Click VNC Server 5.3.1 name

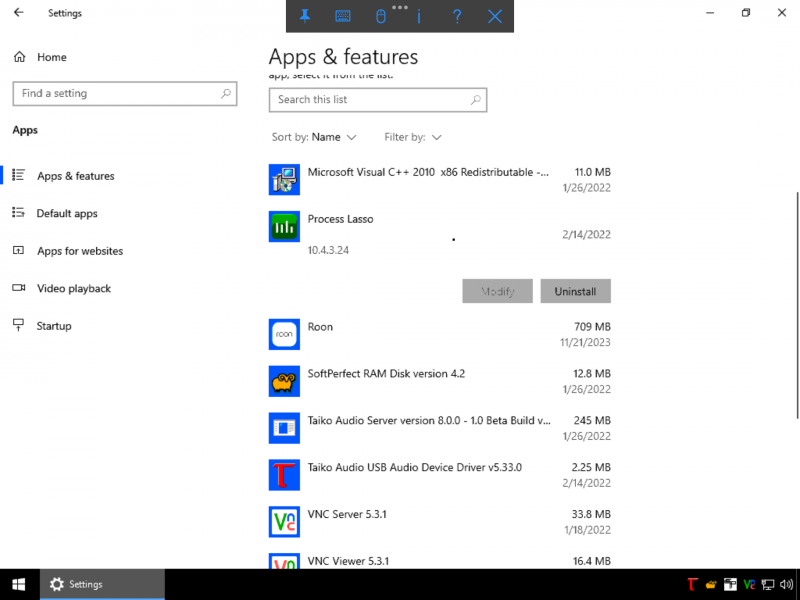[x=347, y=514]
